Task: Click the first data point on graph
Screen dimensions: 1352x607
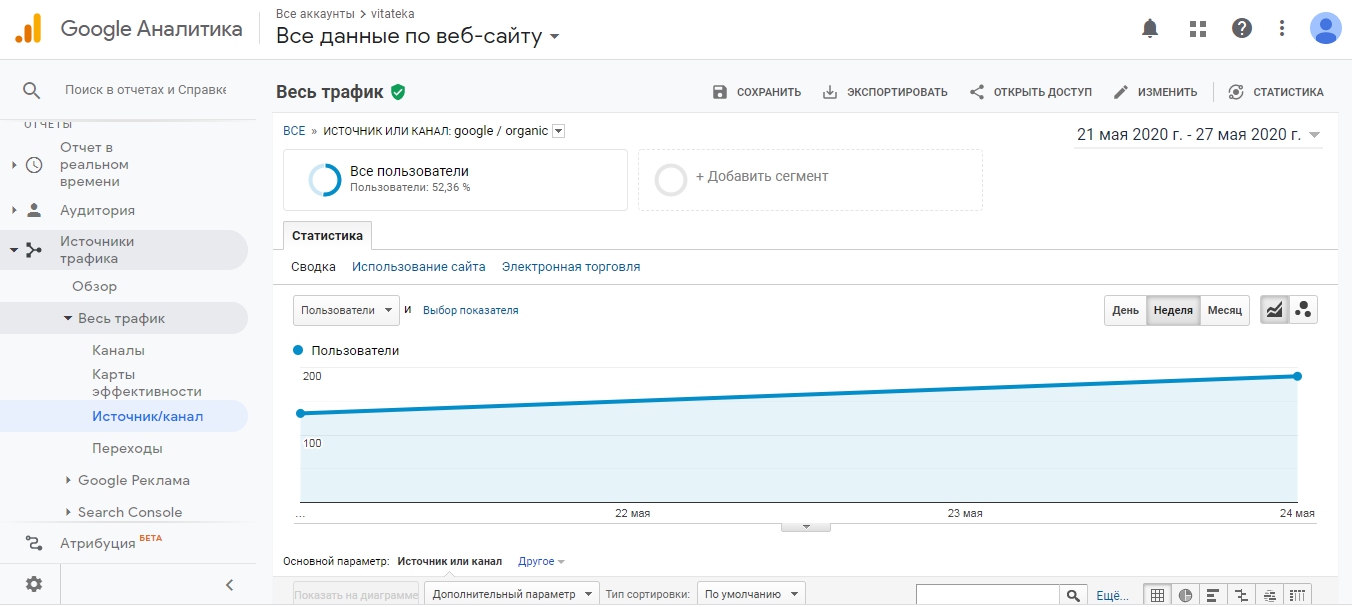Action: tap(300, 413)
